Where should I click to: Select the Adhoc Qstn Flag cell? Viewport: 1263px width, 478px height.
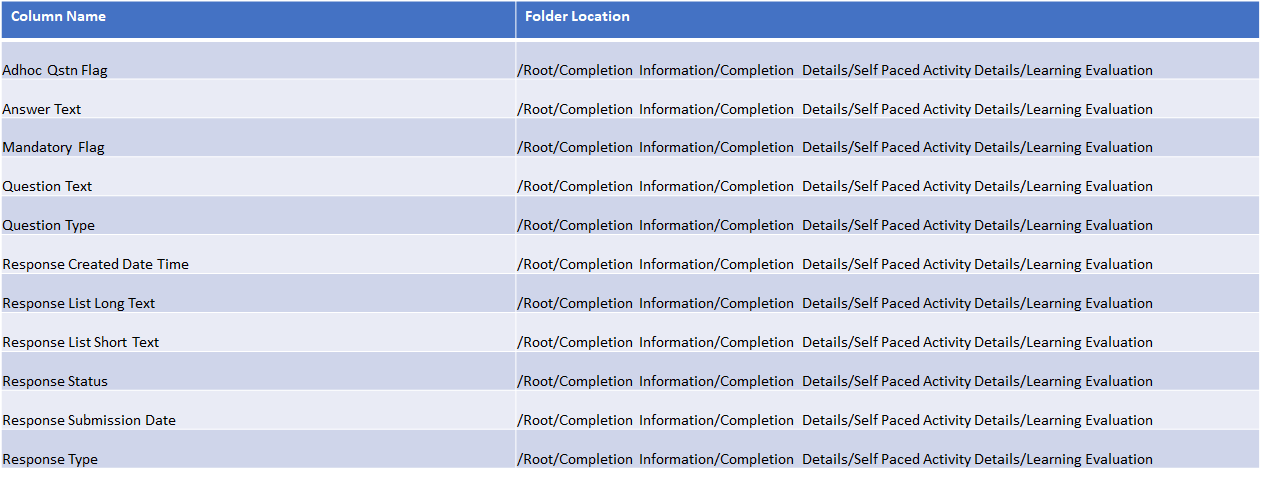tap(55, 70)
